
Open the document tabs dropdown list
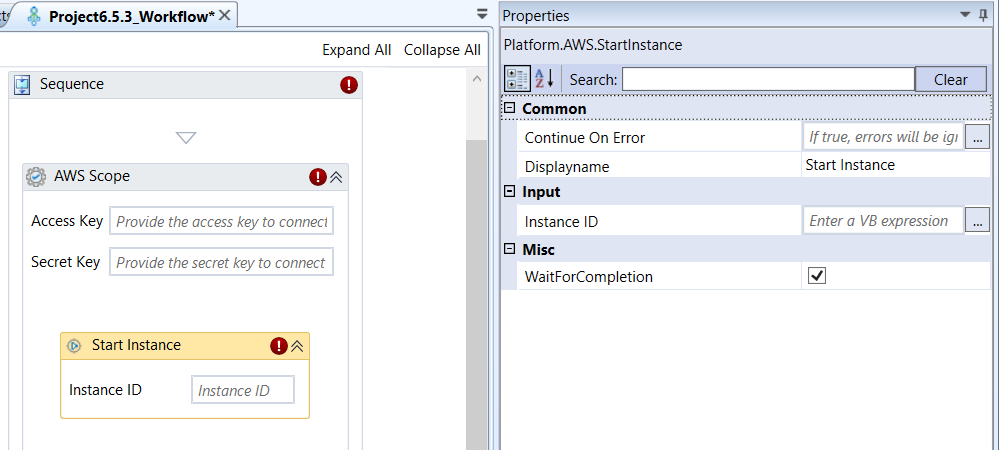click(482, 14)
